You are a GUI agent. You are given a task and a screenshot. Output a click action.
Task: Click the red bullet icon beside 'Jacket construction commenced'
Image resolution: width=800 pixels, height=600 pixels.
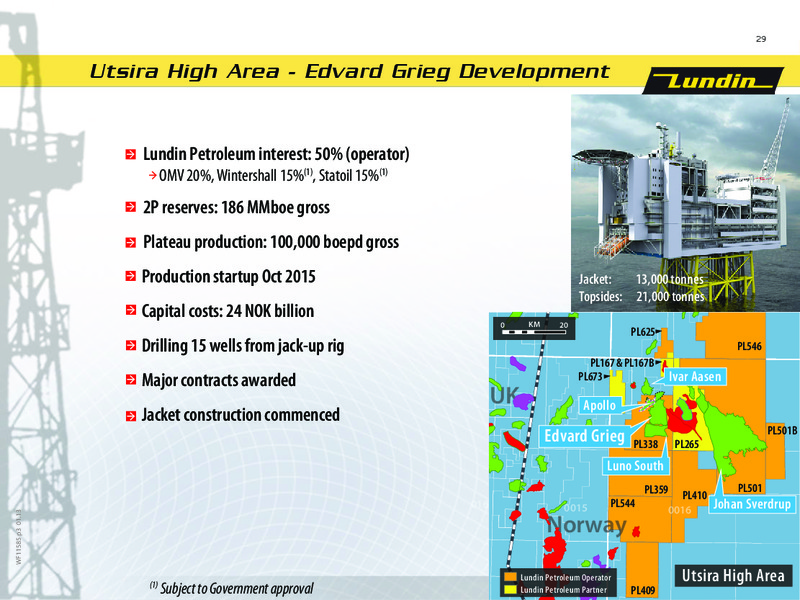131,415
